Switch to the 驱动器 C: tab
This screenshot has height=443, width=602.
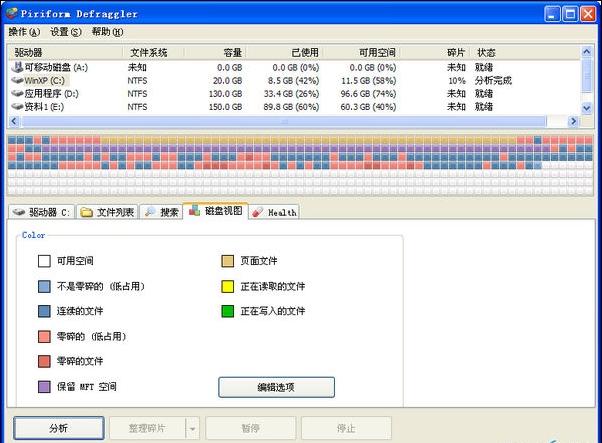tap(41, 212)
